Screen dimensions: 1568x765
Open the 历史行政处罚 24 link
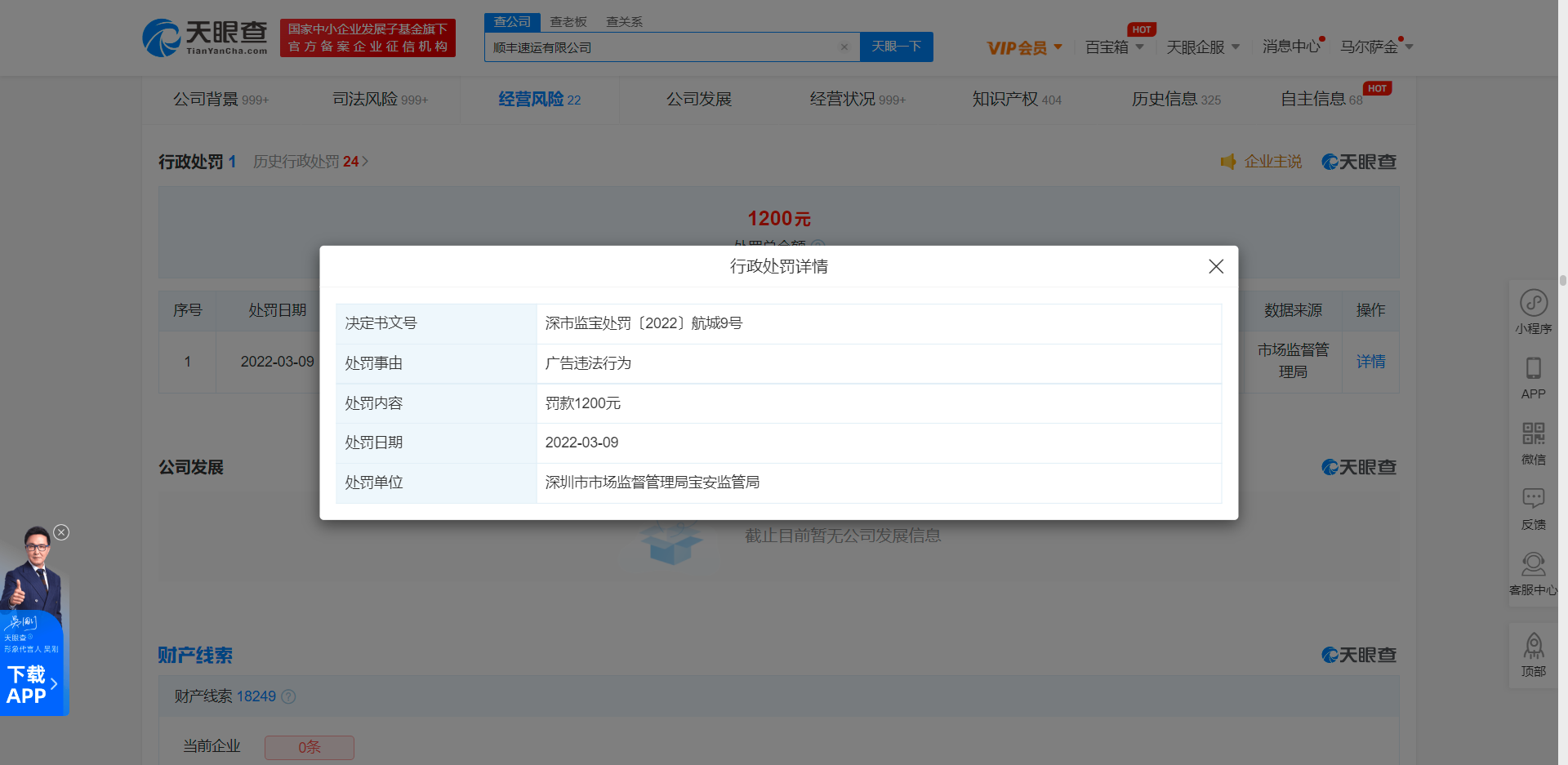coord(310,162)
